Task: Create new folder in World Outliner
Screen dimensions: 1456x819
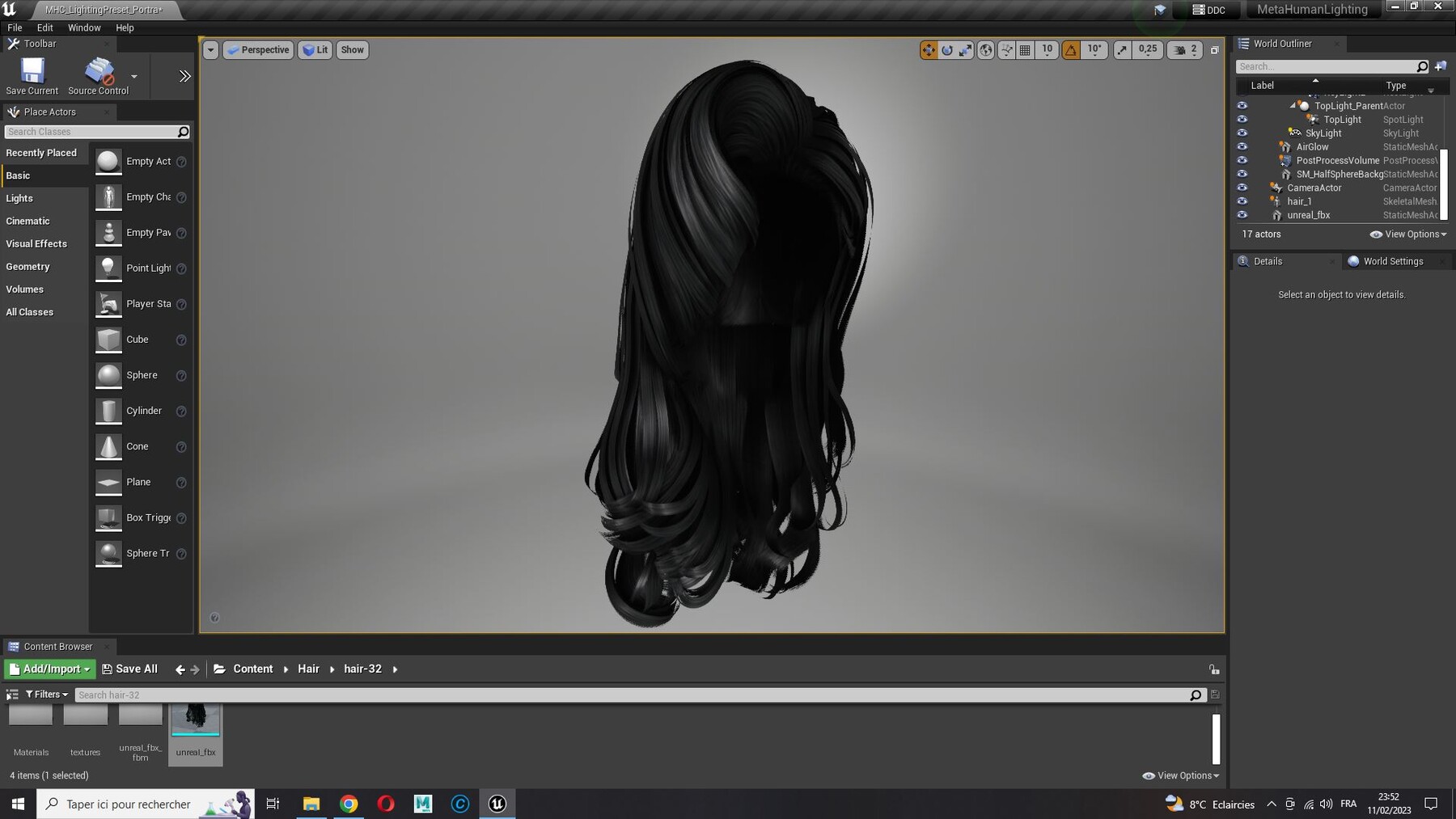Action: point(1441,66)
